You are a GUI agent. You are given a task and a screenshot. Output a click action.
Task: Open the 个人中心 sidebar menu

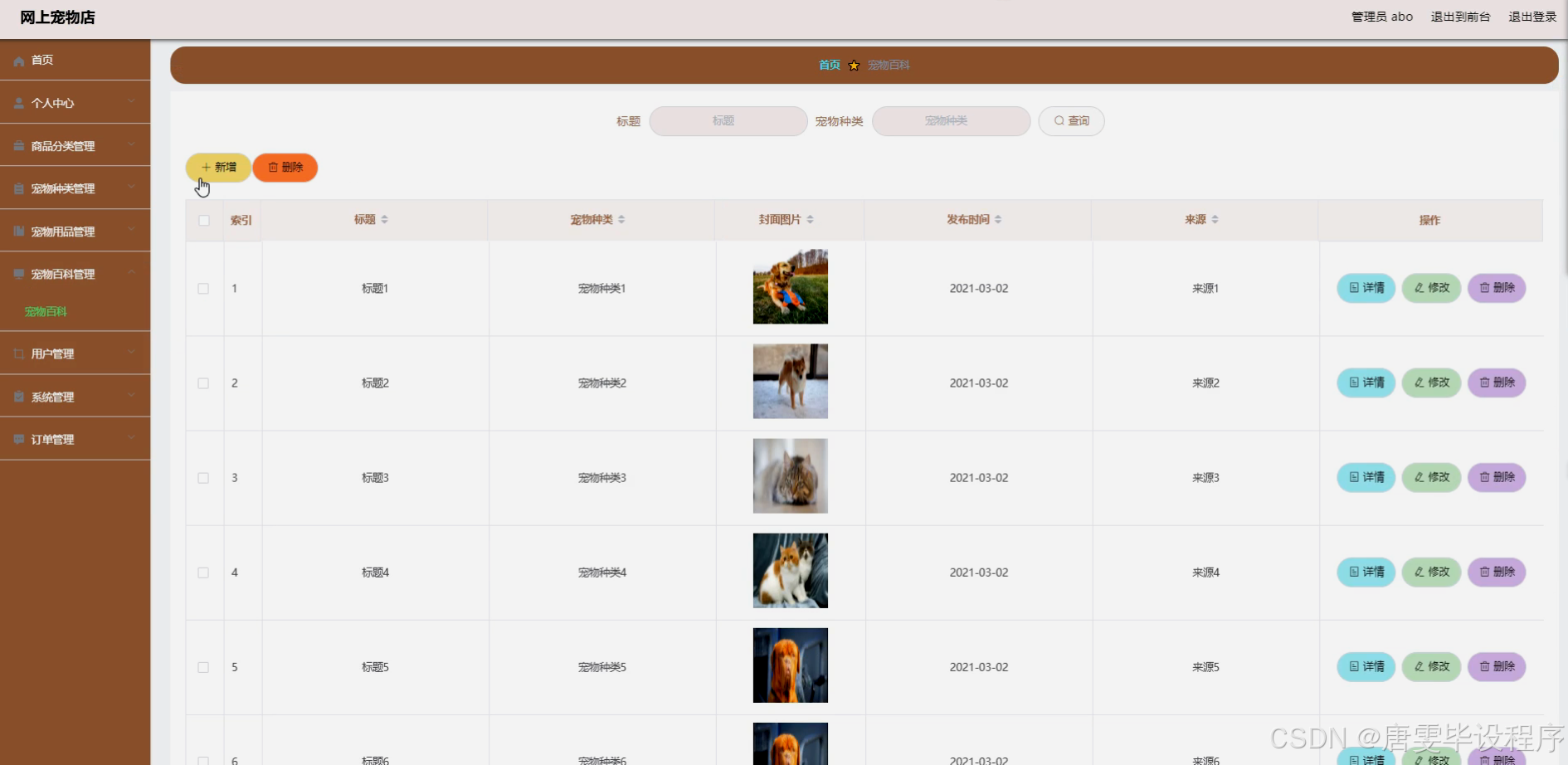[x=75, y=103]
